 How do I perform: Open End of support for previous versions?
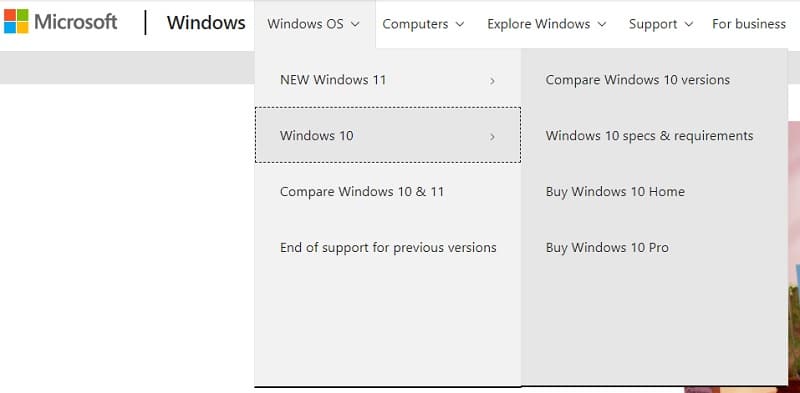[x=388, y=248]
